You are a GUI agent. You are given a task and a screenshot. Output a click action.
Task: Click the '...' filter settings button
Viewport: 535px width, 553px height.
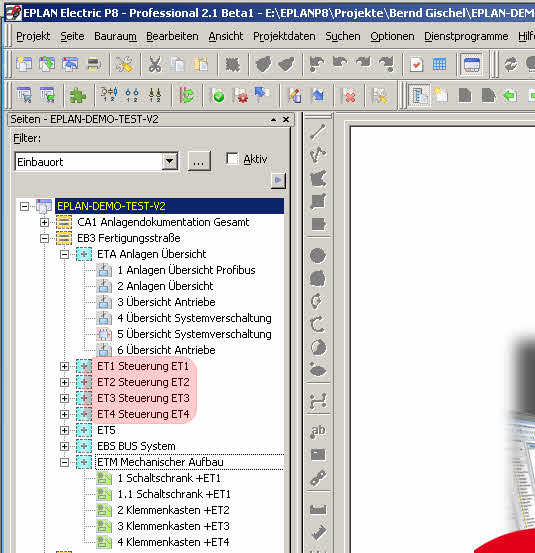click(199, 162)
